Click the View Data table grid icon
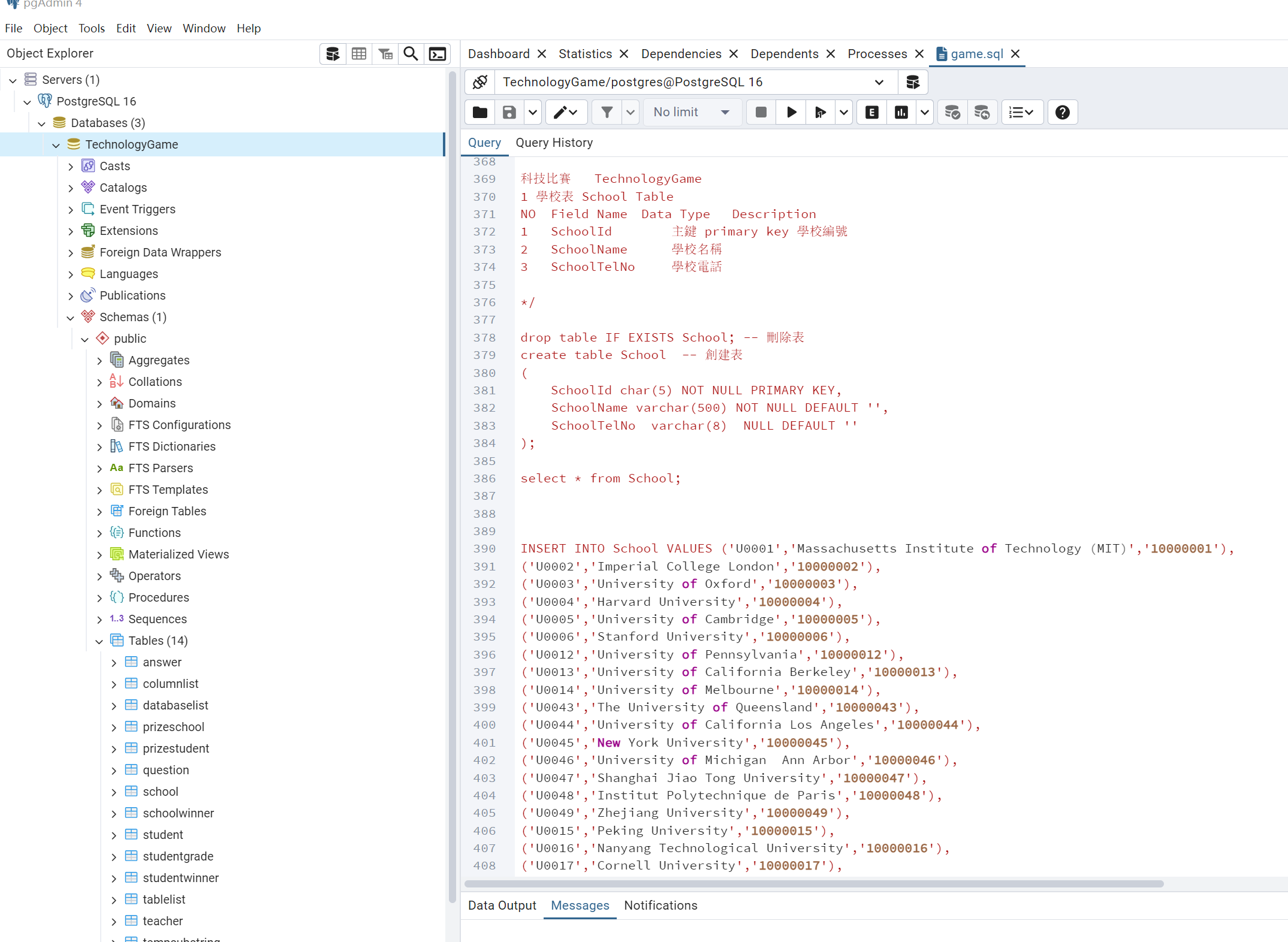The width and height of the screenshot is (1288, 942). coord(359,54)
